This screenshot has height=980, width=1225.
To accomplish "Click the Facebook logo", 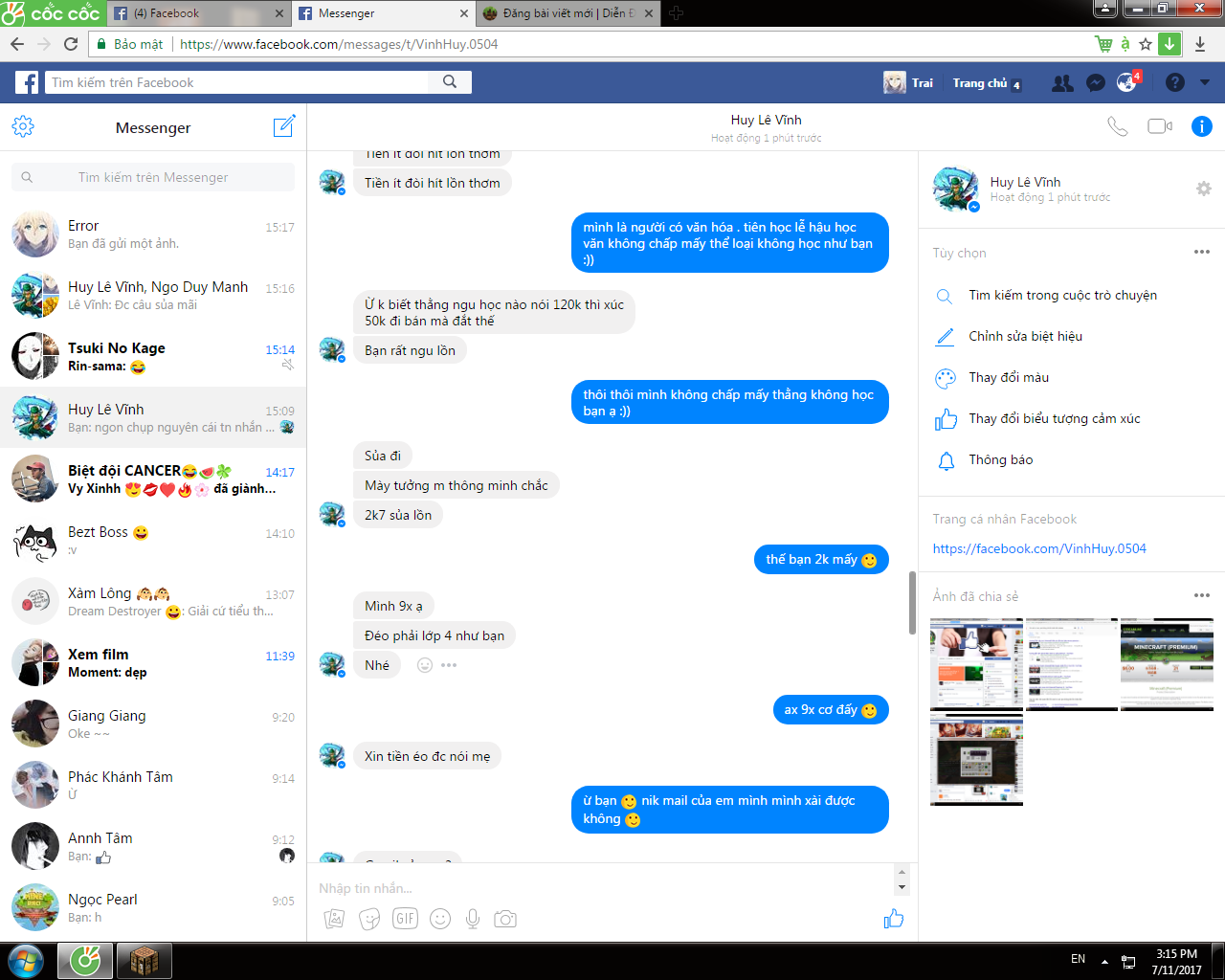I will (27, 82).
